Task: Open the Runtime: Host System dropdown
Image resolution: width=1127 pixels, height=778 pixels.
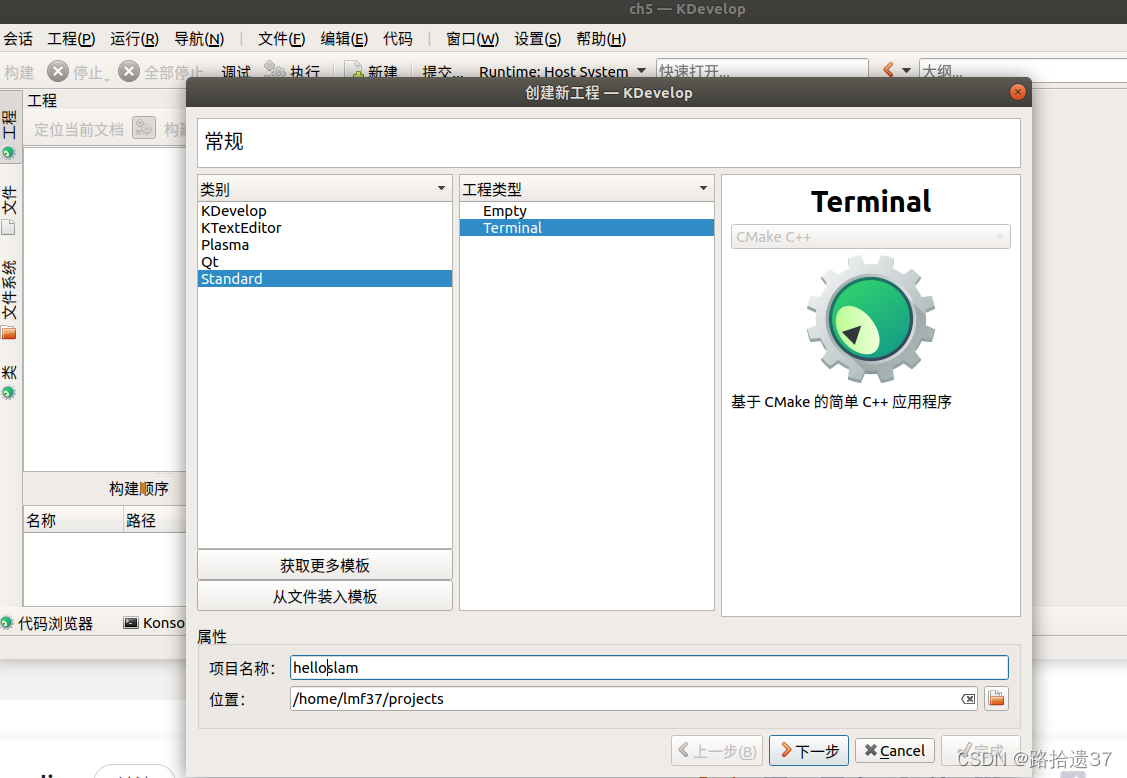Action: (562, 71)
